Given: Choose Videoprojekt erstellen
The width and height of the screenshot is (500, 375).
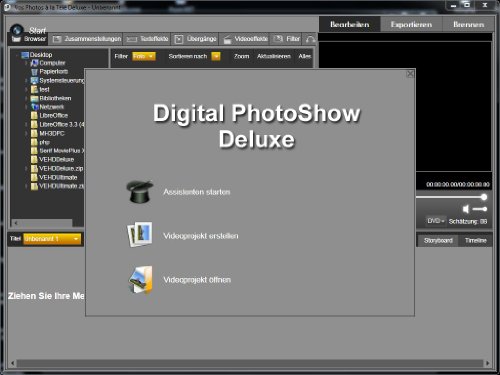Looking at the screenshot, I should tap(201, 236).
